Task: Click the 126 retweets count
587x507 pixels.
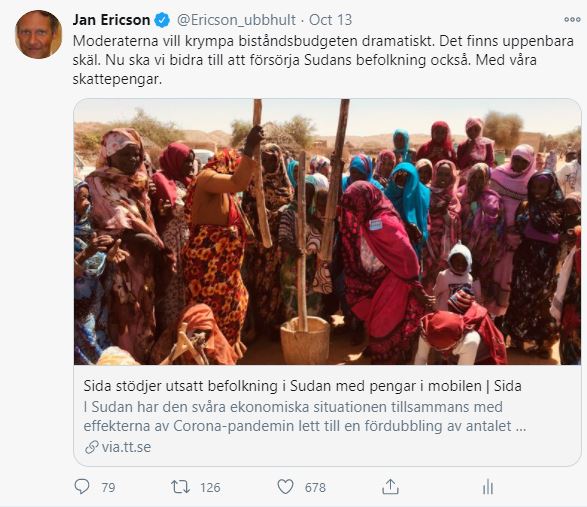Action: tap(210, 488)
